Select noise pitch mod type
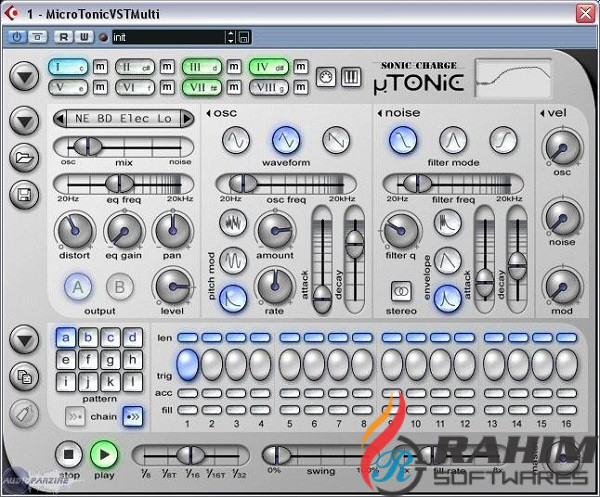 (233, 222)
